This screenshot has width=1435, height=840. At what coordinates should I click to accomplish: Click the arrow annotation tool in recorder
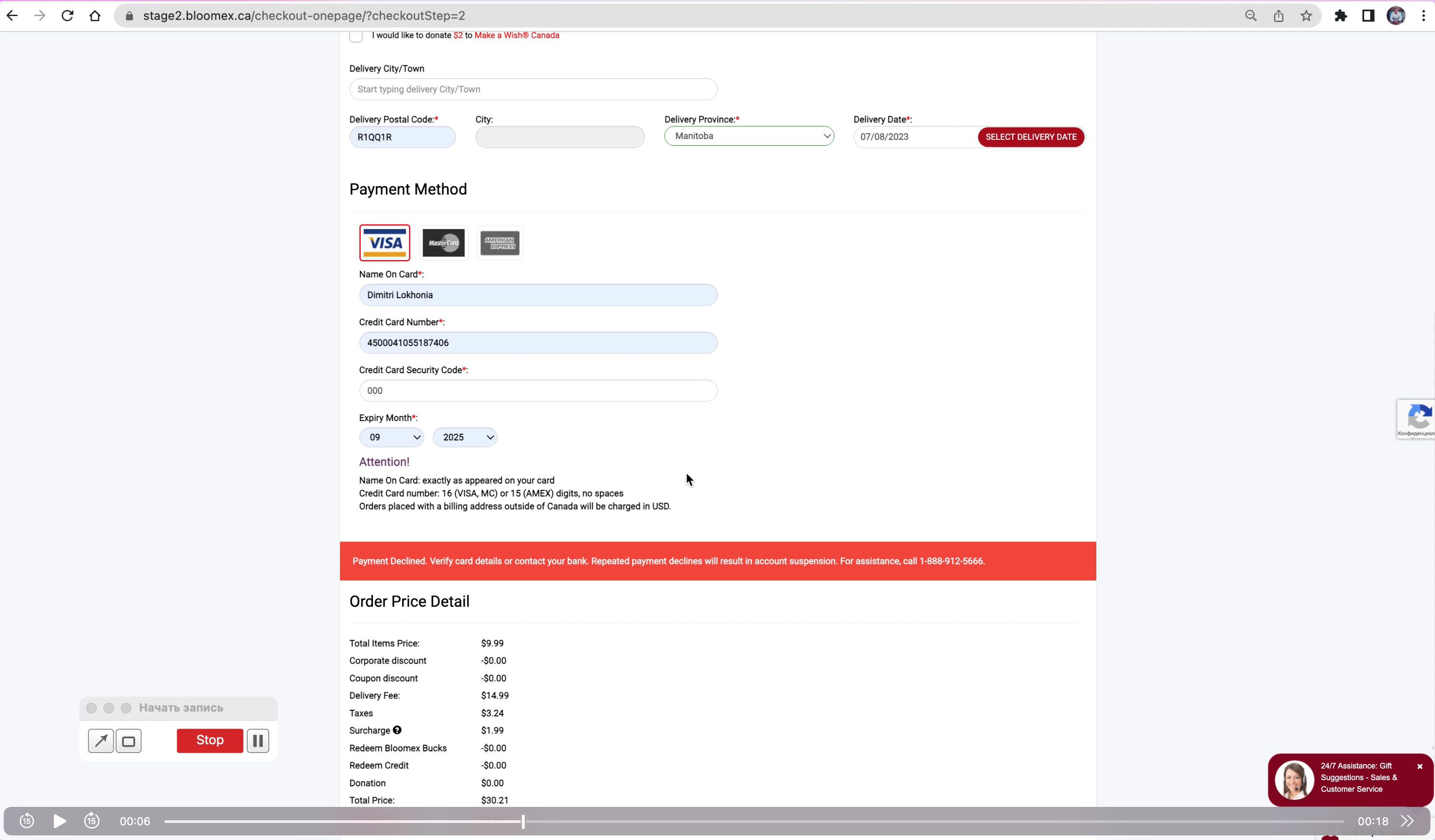(101, 741)
